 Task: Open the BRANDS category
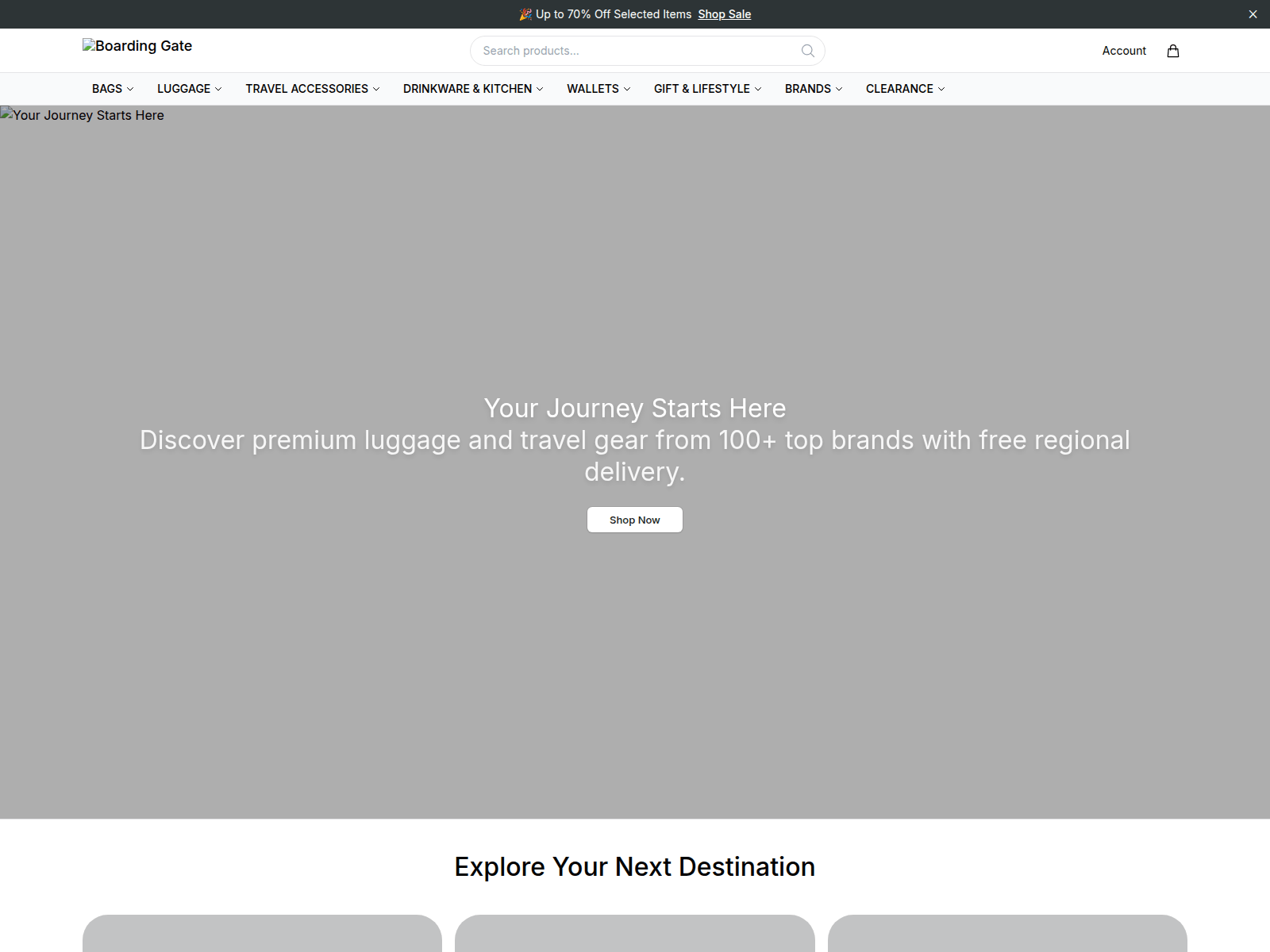pyautogui.click(x=808, y=89)
